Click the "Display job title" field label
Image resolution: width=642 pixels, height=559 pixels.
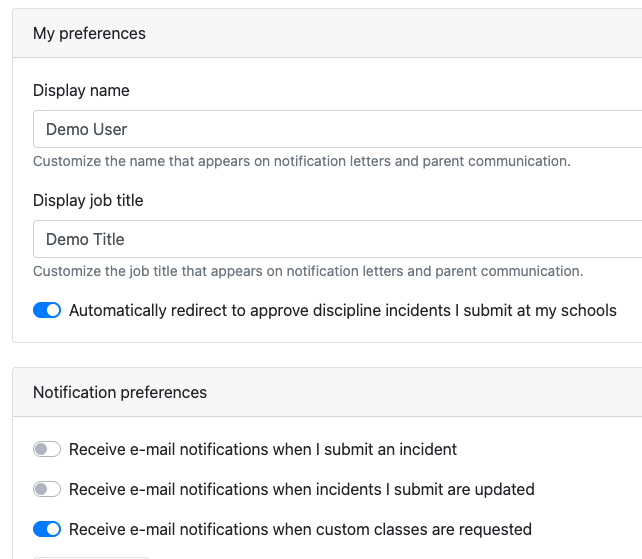(88, 201)
